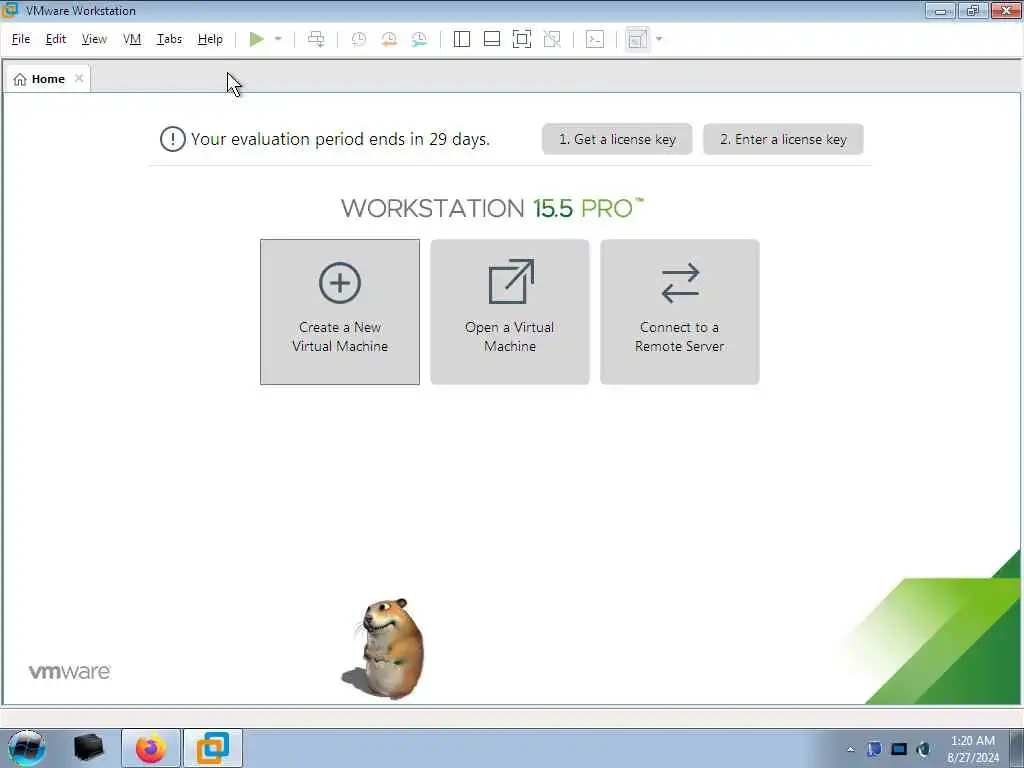Open the Tabs menu
This screenshot has height=768, width=1024.
(169, 39)
